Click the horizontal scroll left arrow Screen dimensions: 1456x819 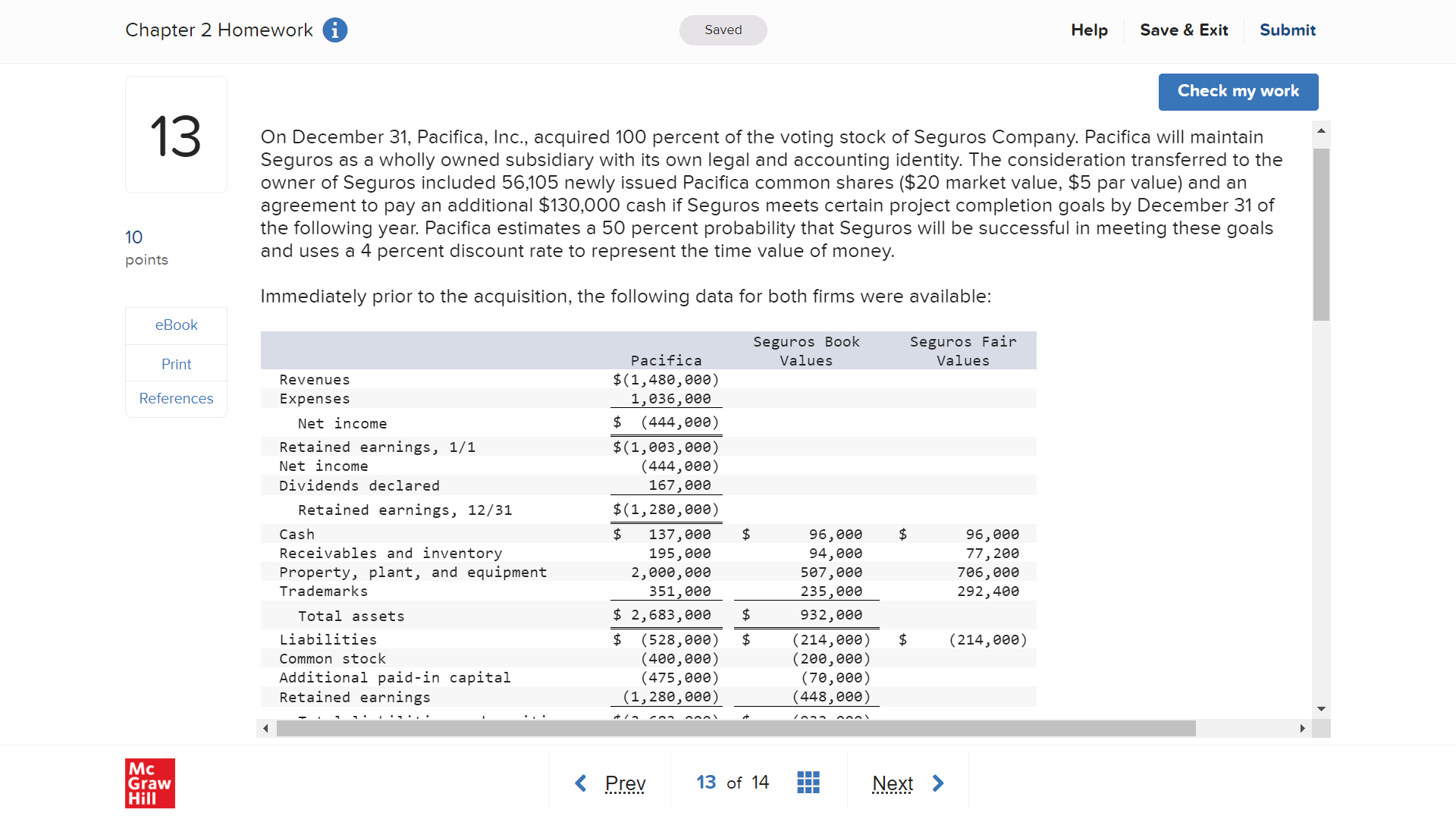tap(265, 729)
